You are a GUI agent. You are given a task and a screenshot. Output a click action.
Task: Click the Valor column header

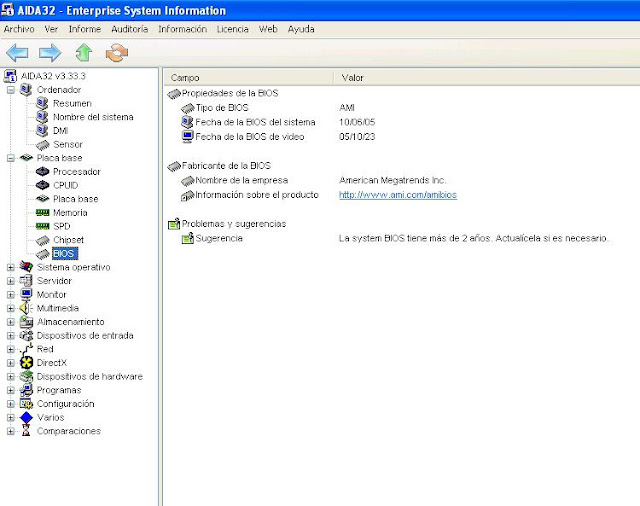coord(487,78)
